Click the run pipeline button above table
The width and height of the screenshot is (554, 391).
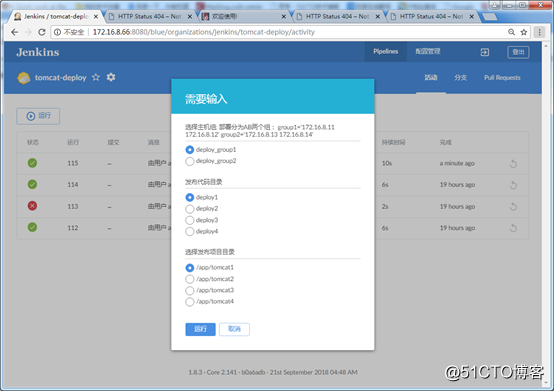38,116
